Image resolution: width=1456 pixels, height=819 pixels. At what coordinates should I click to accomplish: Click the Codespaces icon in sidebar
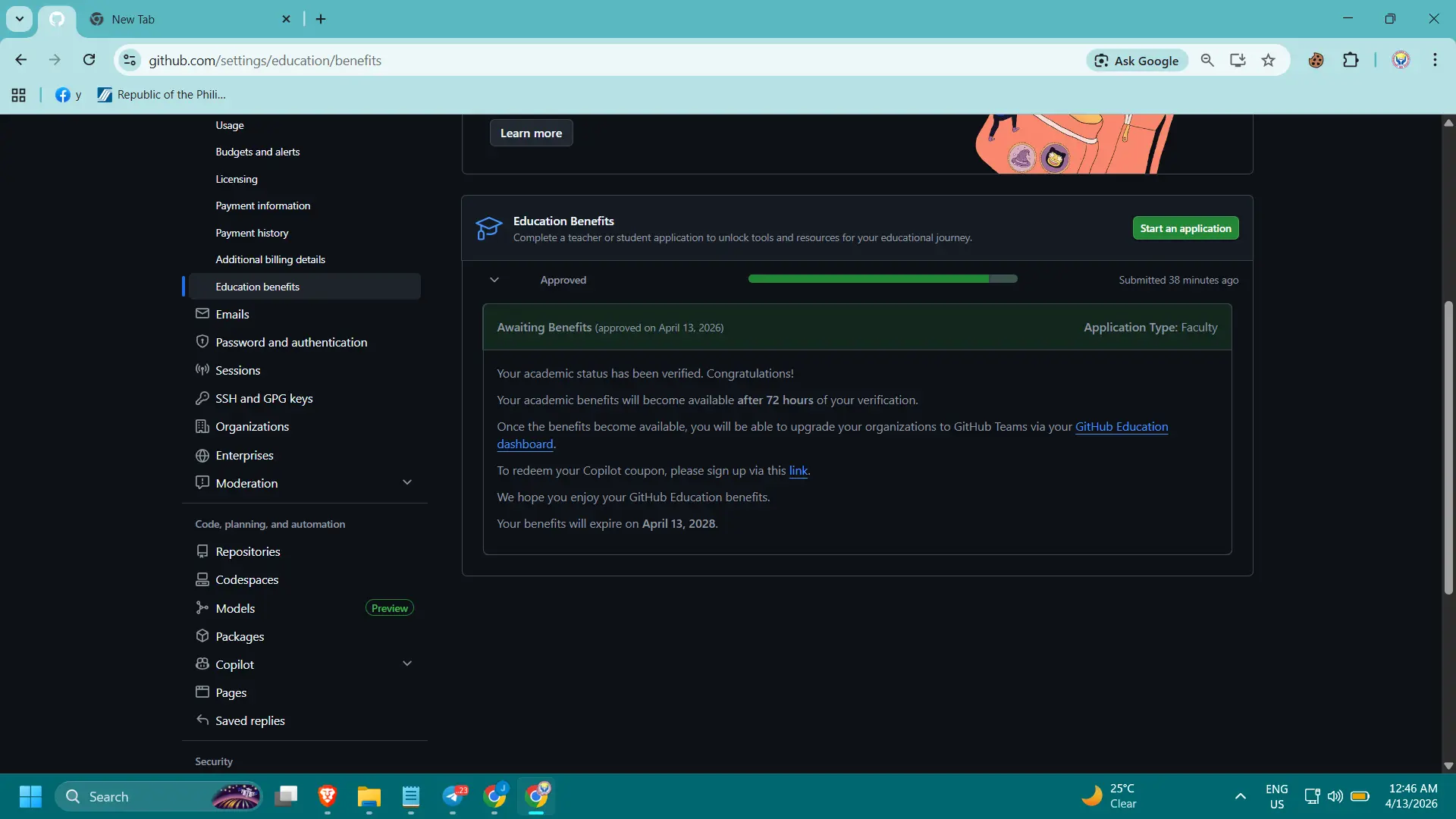tap(202, 579)
